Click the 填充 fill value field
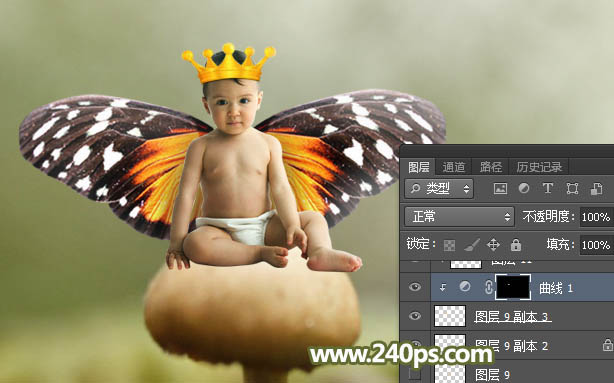Screen dimensions: 614x383 point(596,245)
